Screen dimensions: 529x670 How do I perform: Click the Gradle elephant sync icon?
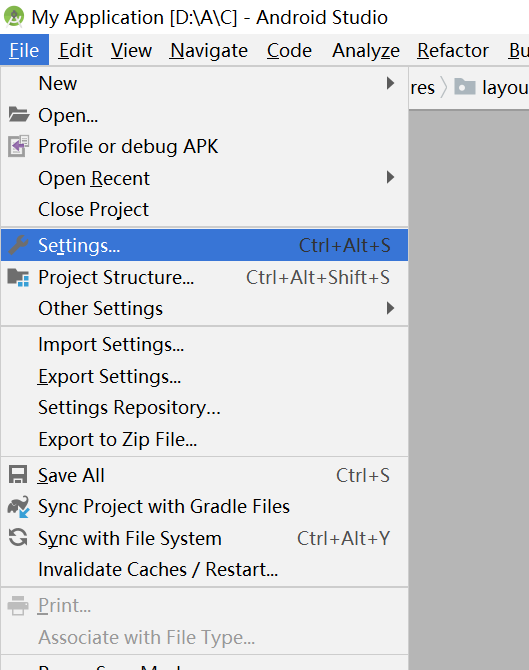pyautogui.click(x=18, y=506)
